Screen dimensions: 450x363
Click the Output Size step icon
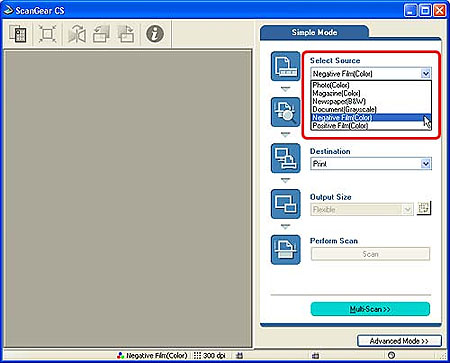tap(286, 204)
